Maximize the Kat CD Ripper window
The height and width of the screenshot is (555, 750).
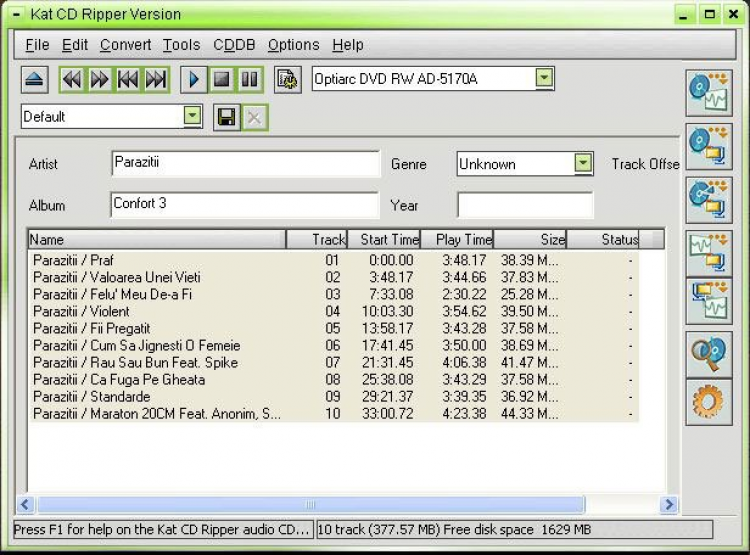[710, 15]
